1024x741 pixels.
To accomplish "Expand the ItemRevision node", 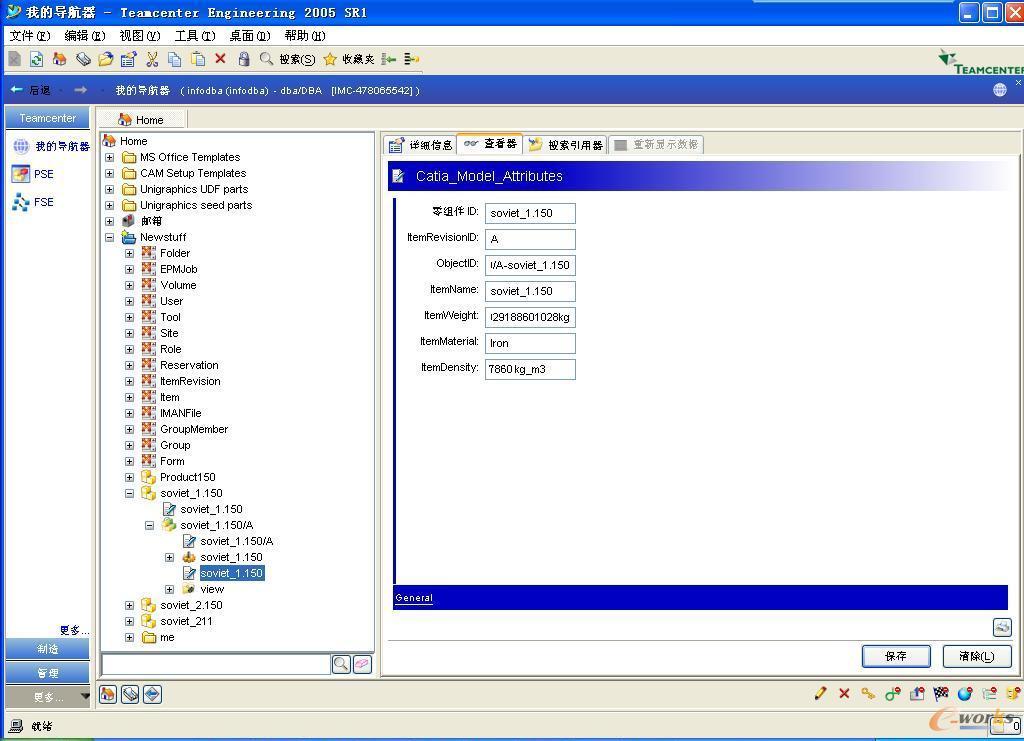I will [129, 381].
